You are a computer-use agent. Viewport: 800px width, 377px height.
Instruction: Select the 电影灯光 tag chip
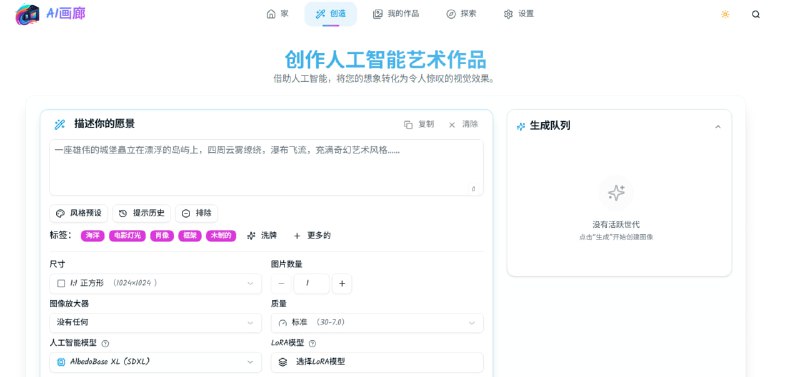[128, 236]
